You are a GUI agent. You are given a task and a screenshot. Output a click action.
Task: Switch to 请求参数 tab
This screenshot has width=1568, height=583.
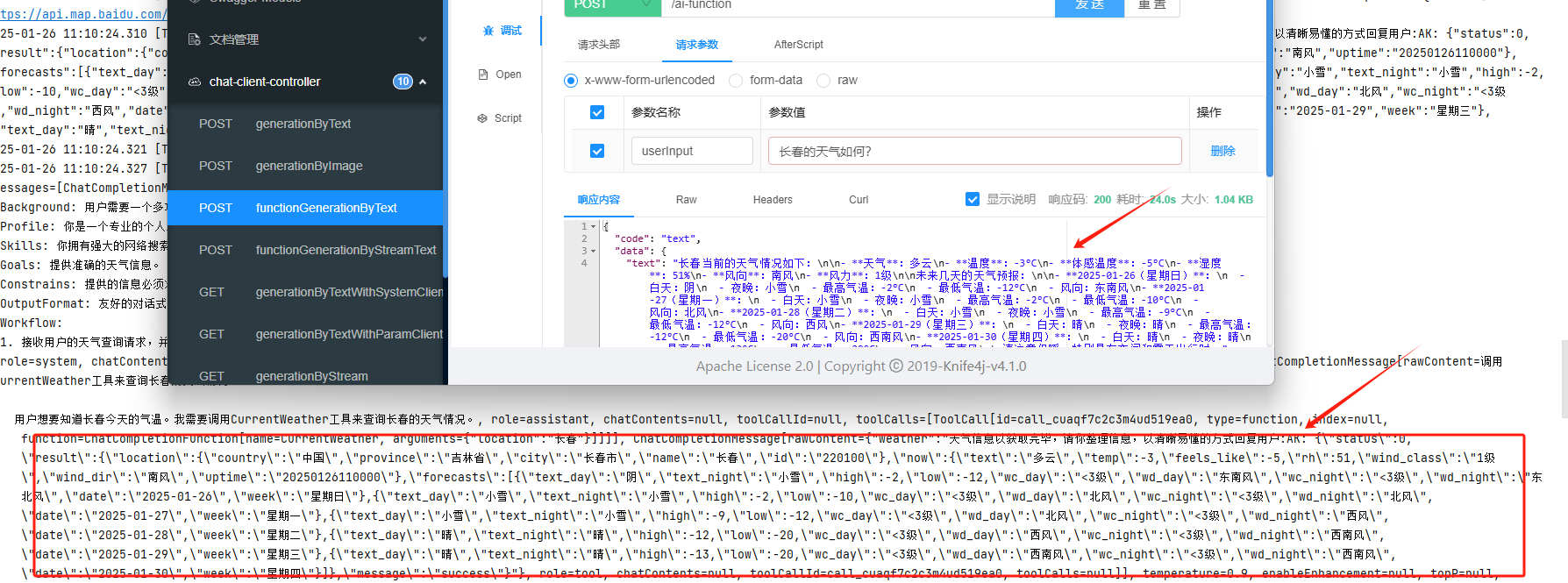(697, 45)
